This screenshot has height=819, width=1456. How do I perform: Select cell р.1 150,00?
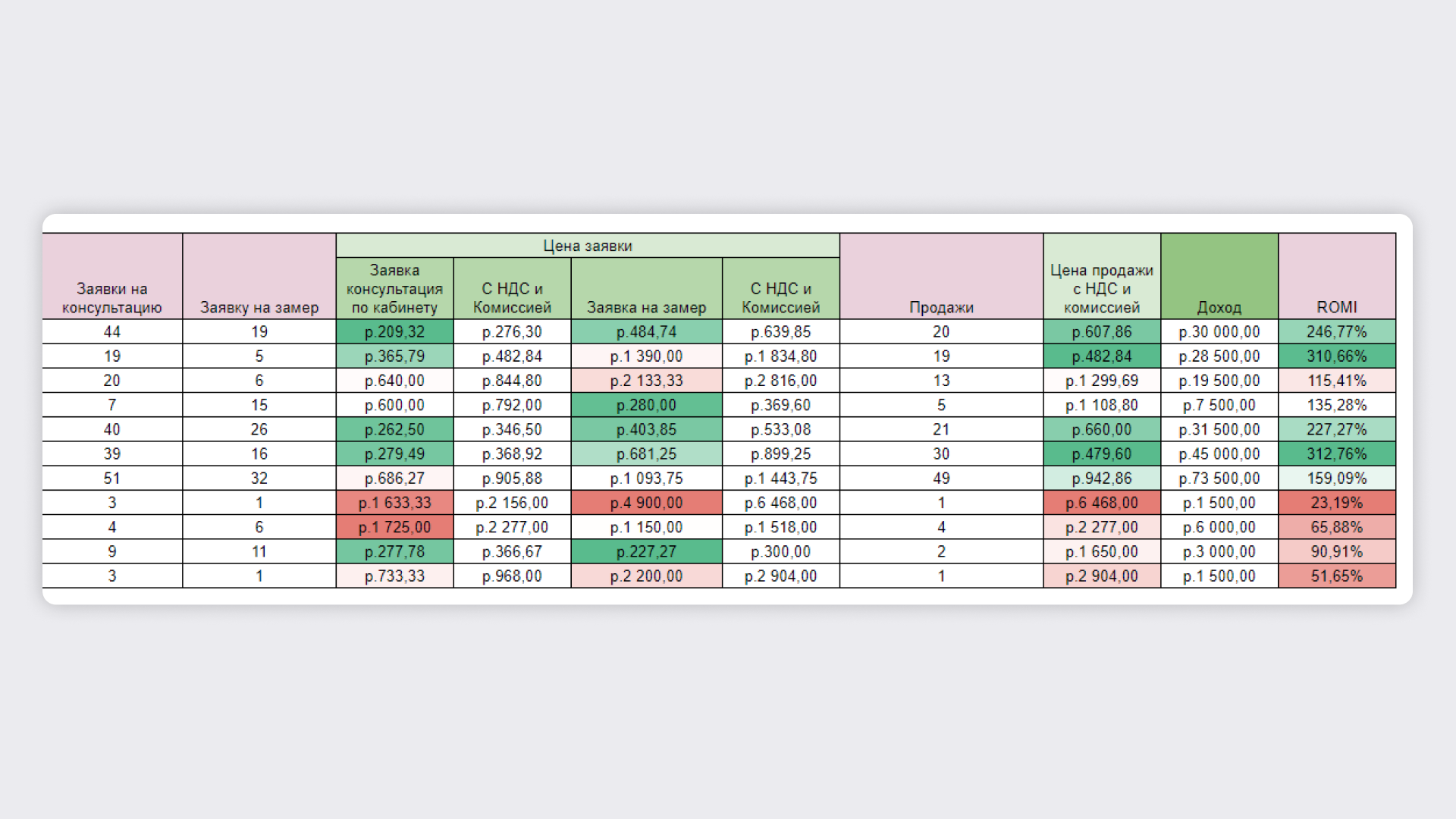[647, 527]
